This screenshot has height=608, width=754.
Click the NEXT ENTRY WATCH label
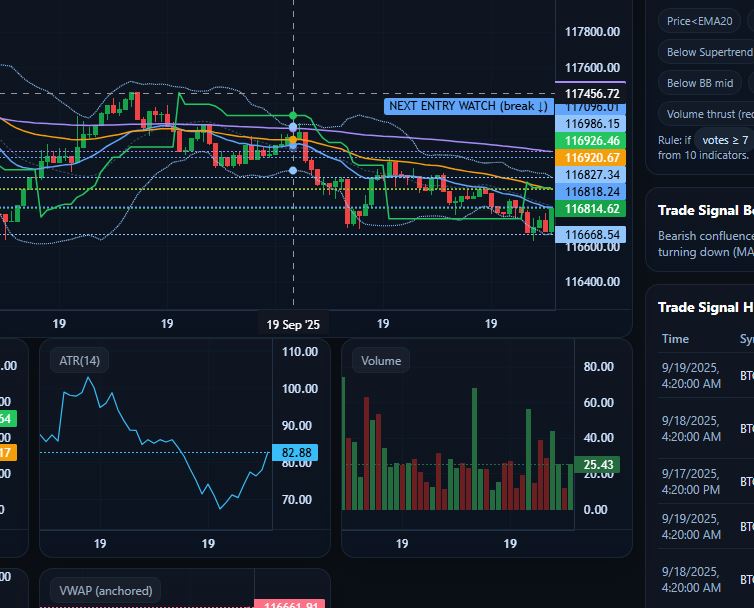[468, 106]
